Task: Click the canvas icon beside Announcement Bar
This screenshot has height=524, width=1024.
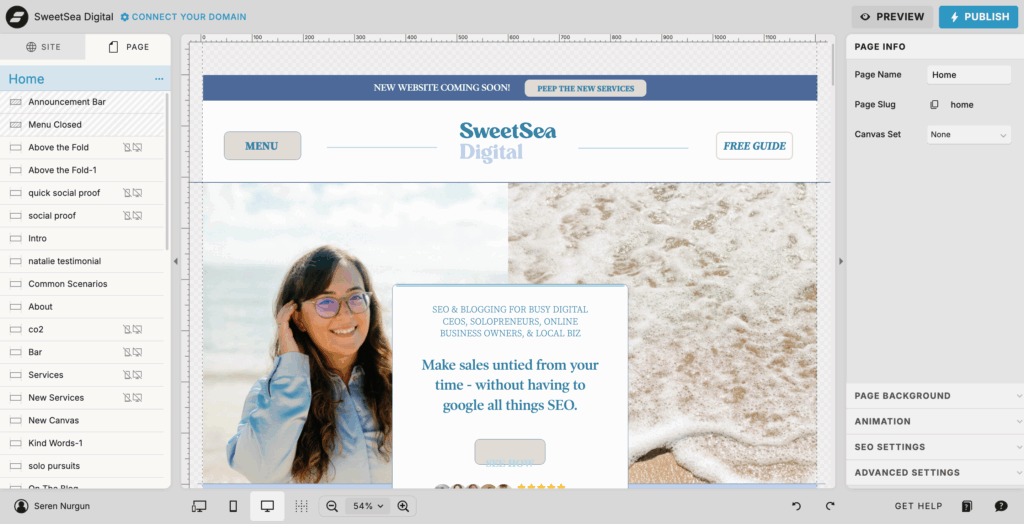Action: pos(16,102)
